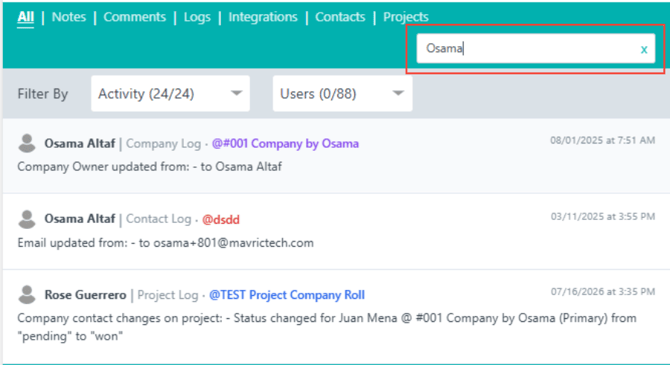The image size is (670, 365).
Task: Switch to the Notes tab
Action: (69, 17)
